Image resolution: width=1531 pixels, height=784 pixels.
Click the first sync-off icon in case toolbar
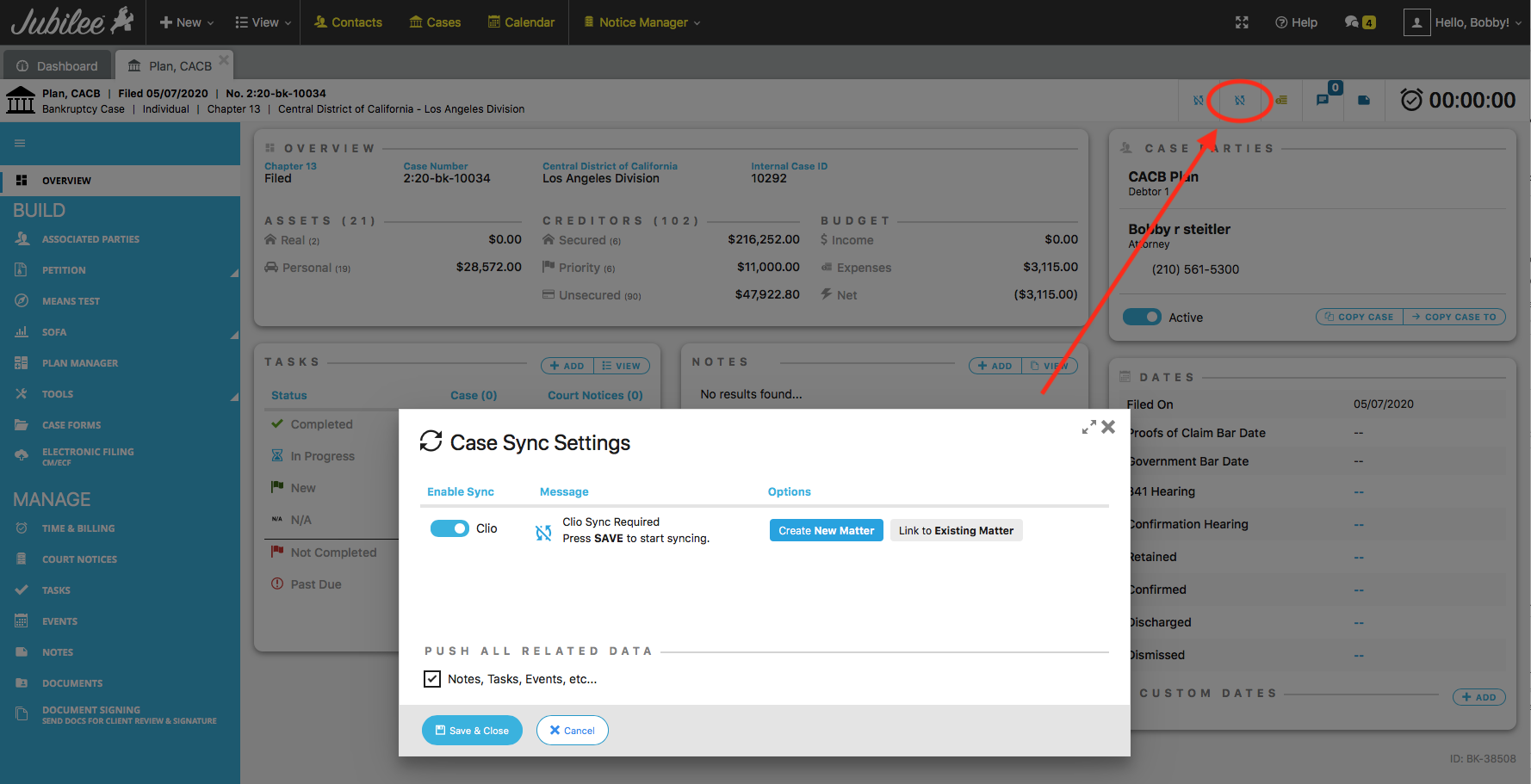click(1198, 101)
